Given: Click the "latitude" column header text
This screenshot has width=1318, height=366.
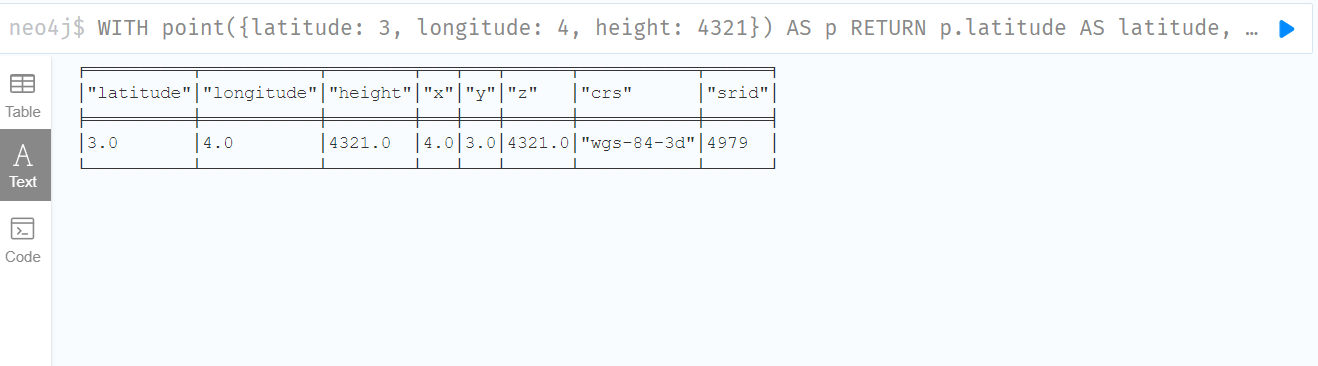Looking at the screenshot, I should 139,93.
